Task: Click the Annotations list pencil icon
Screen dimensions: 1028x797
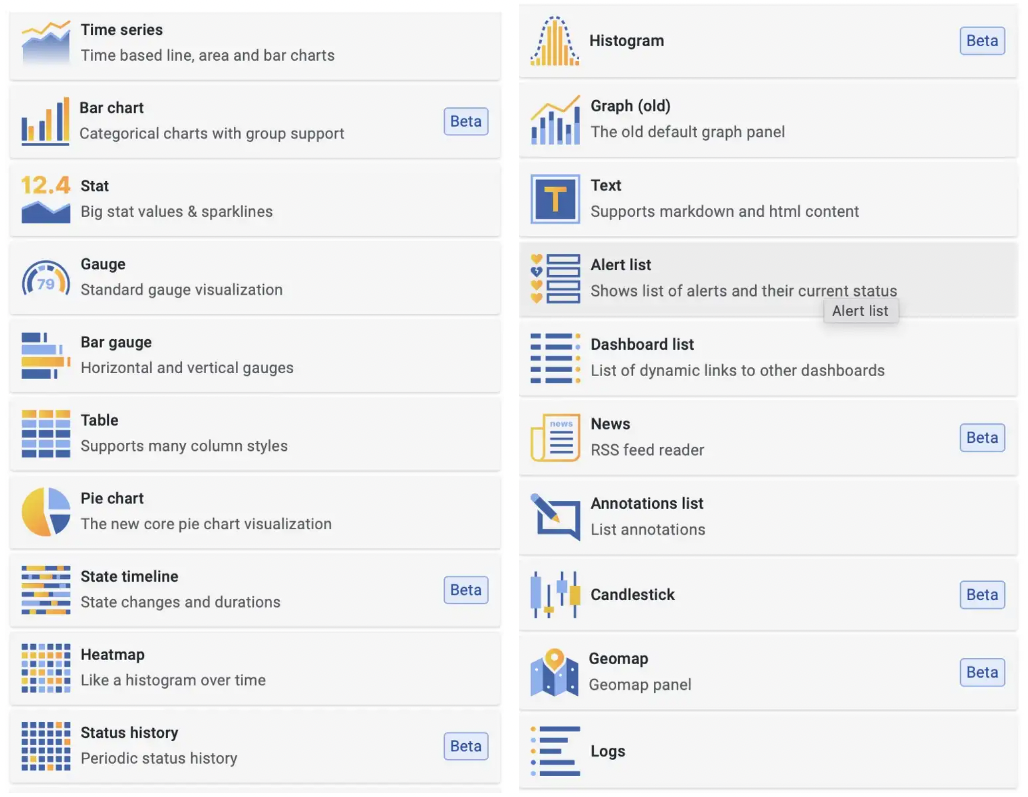Action: tap(555, 516)
